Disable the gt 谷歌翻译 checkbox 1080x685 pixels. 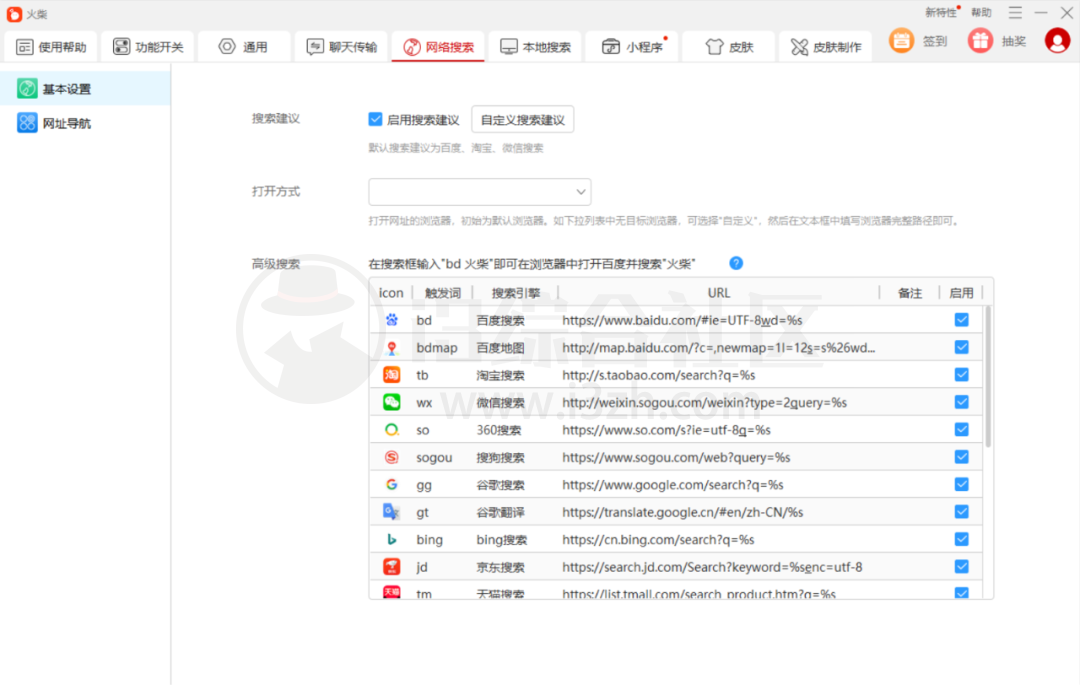click(x=962, y=512)
